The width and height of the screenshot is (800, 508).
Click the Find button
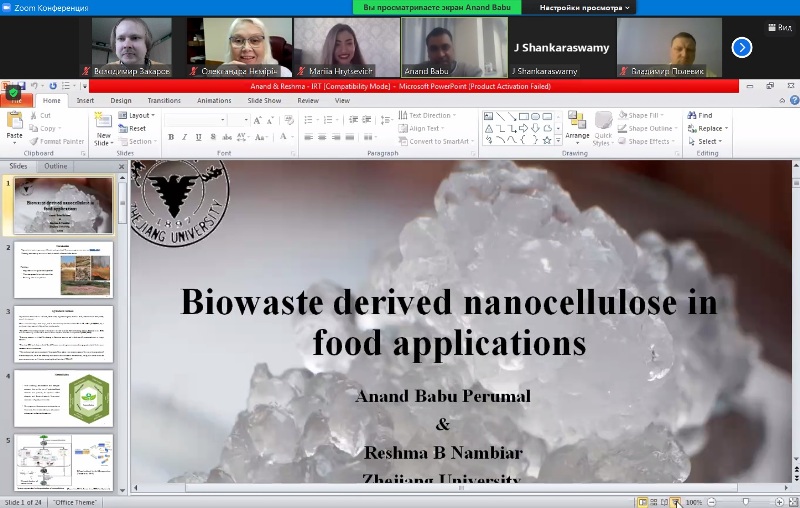[700, 115]
